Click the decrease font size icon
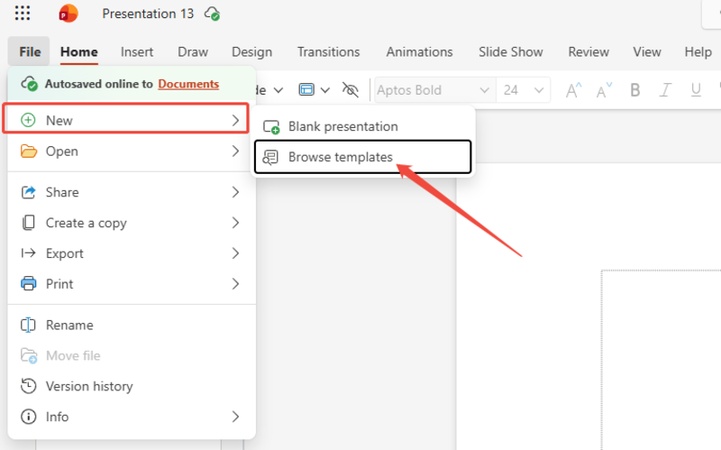This screenshot has width=721, height=450. [x=605, y=90]
